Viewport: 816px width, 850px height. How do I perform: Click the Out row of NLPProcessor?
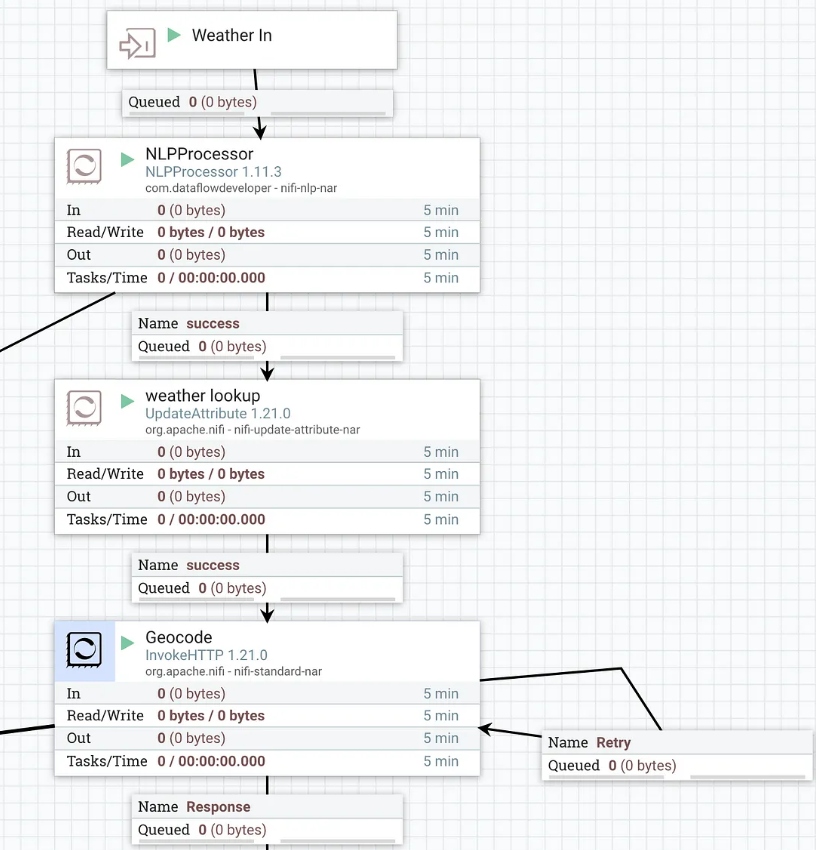point(267,255)
